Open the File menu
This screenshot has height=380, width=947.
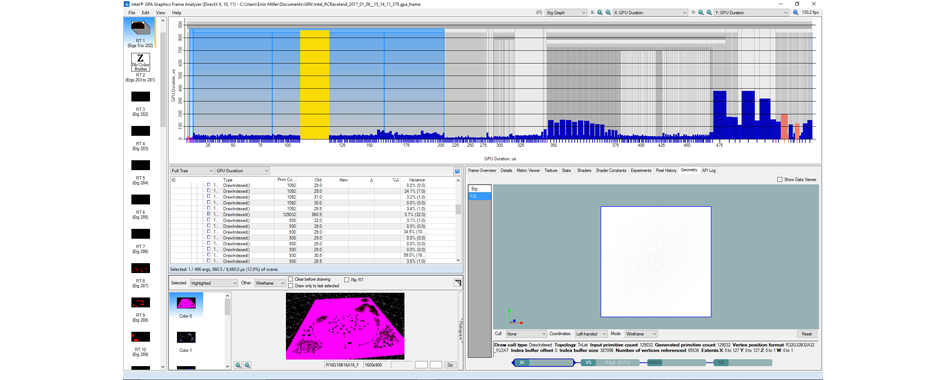tap(131, 12)
